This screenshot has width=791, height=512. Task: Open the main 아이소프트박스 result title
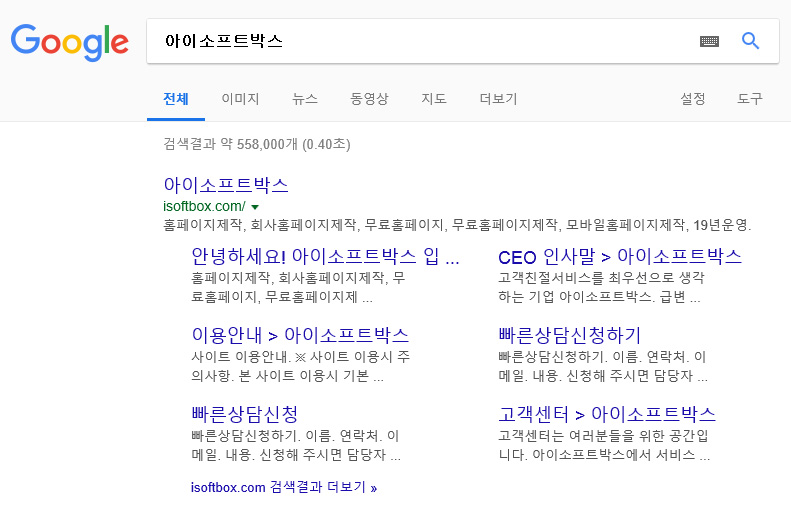[225, 185]
